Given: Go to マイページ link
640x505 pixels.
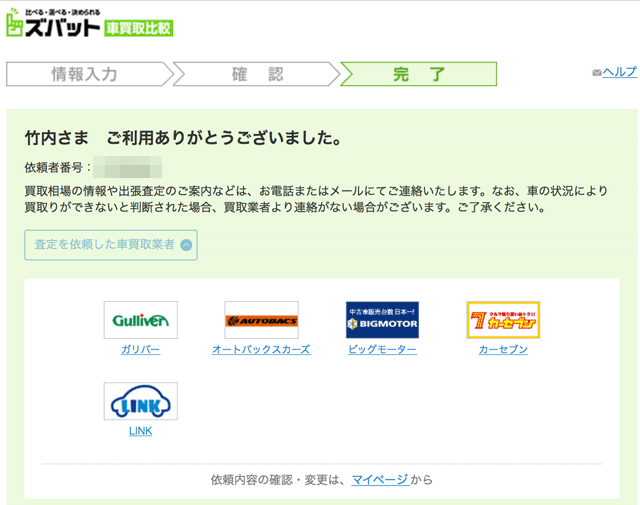Looking at the screenshot, I should pyautogui.click(x=380, y=480).
